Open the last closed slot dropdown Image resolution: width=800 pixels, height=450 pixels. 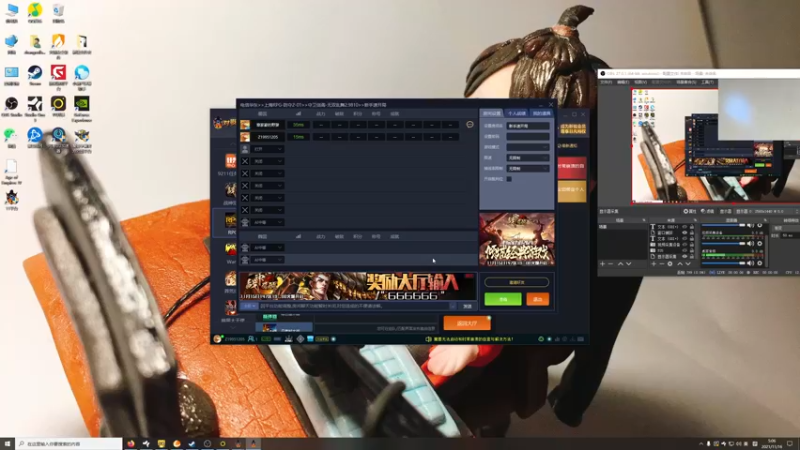click(x=268, y=210)
